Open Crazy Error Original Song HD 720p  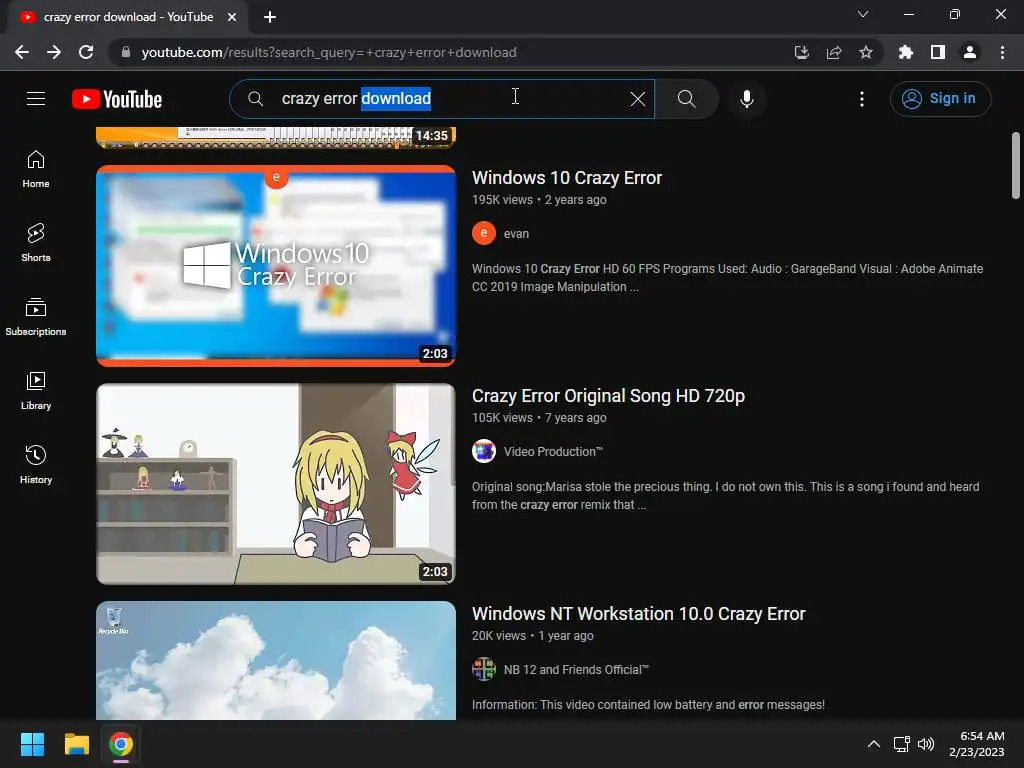(x=608, y=396)
